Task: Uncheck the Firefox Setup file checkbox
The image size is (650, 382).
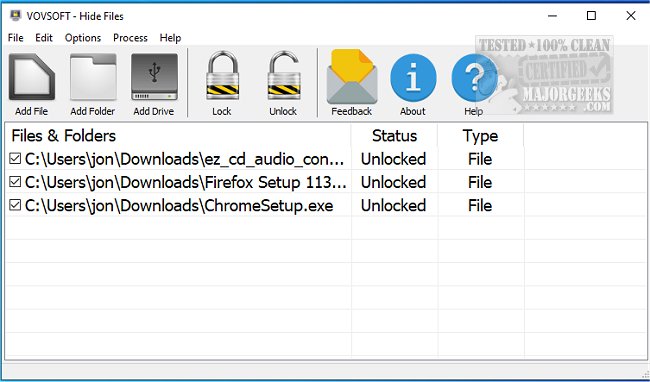Action: click(x=15, y=181)
